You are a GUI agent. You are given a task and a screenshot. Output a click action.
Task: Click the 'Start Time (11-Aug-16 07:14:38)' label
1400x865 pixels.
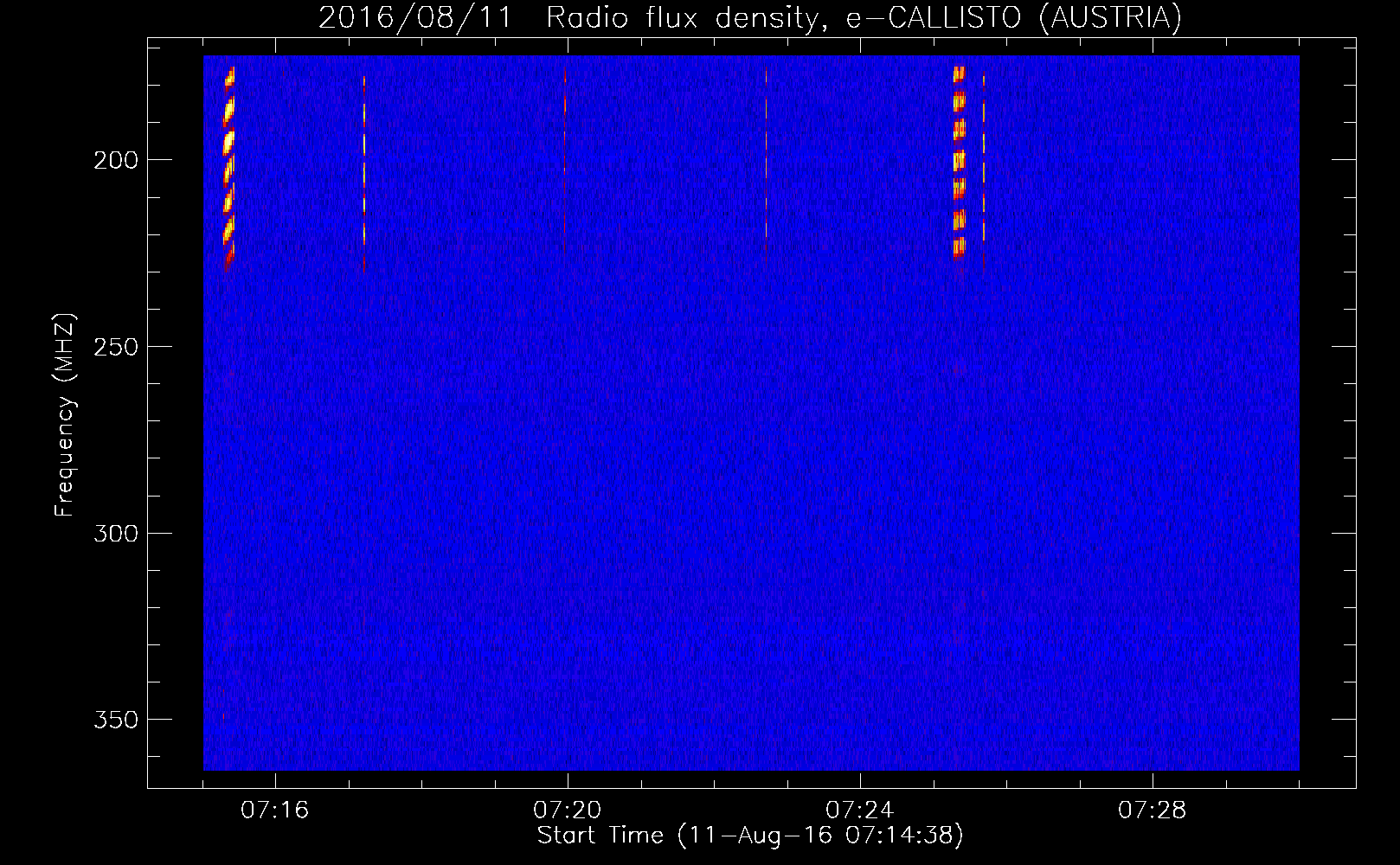point(750,836)
